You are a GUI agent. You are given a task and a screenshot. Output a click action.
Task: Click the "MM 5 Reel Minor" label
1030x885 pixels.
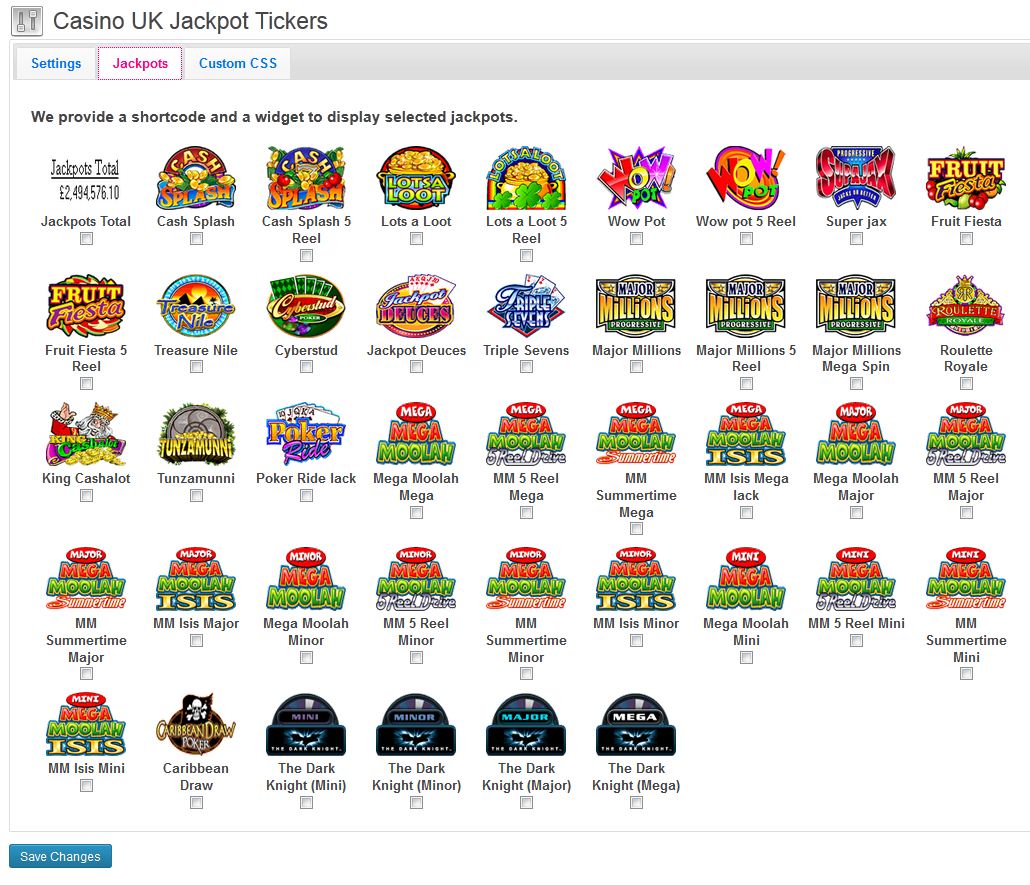pos(416,631)
